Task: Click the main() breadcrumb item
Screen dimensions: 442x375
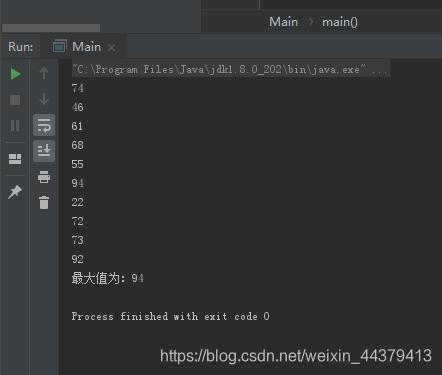Action: 340,22
